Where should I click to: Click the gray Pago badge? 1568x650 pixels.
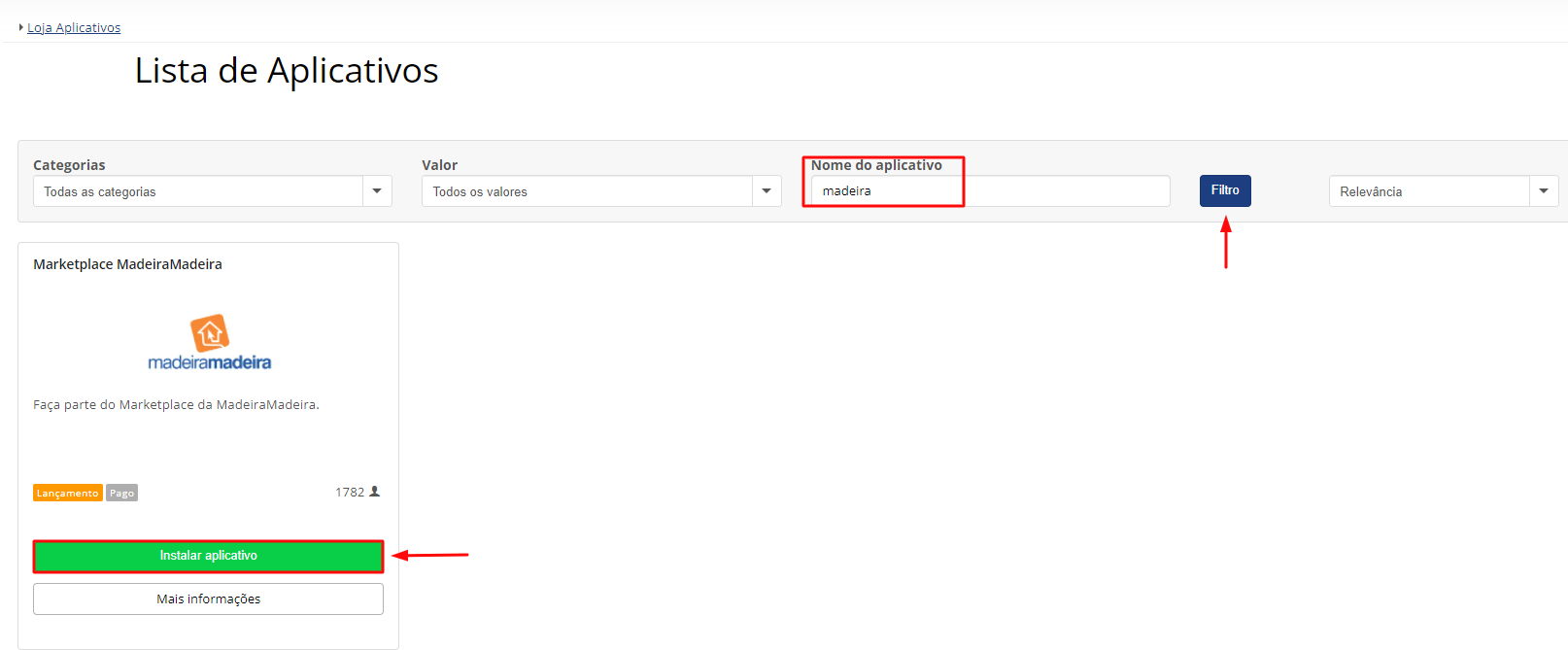pos(121,493)
